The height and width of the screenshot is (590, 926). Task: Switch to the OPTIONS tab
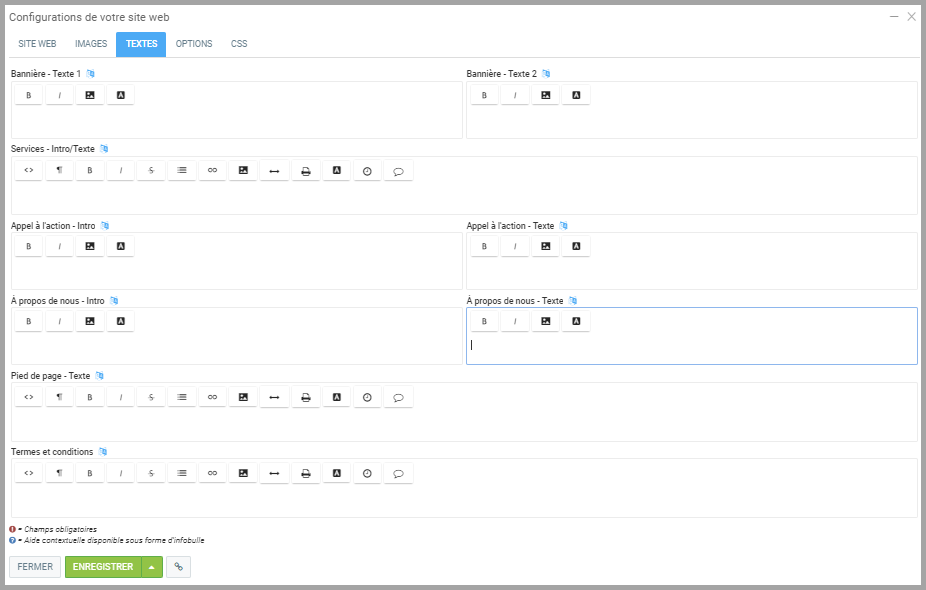[x=194, y=44]
